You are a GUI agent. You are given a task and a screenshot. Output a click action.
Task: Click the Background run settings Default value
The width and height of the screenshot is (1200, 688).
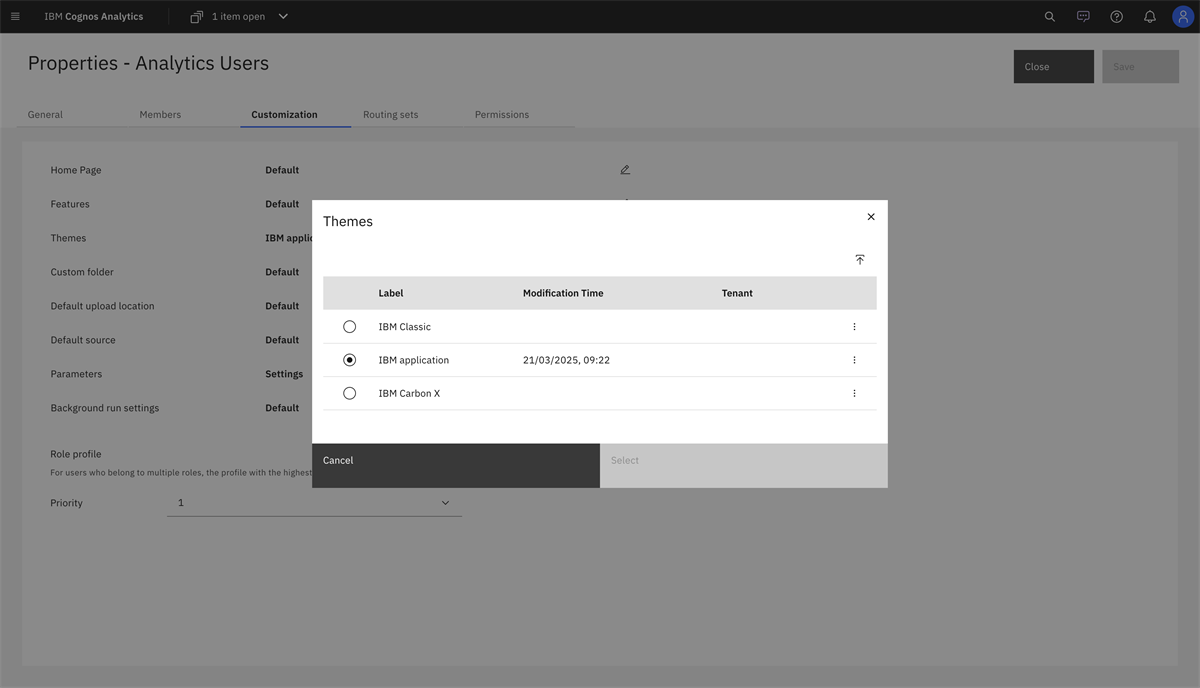[x=282, y=408]
